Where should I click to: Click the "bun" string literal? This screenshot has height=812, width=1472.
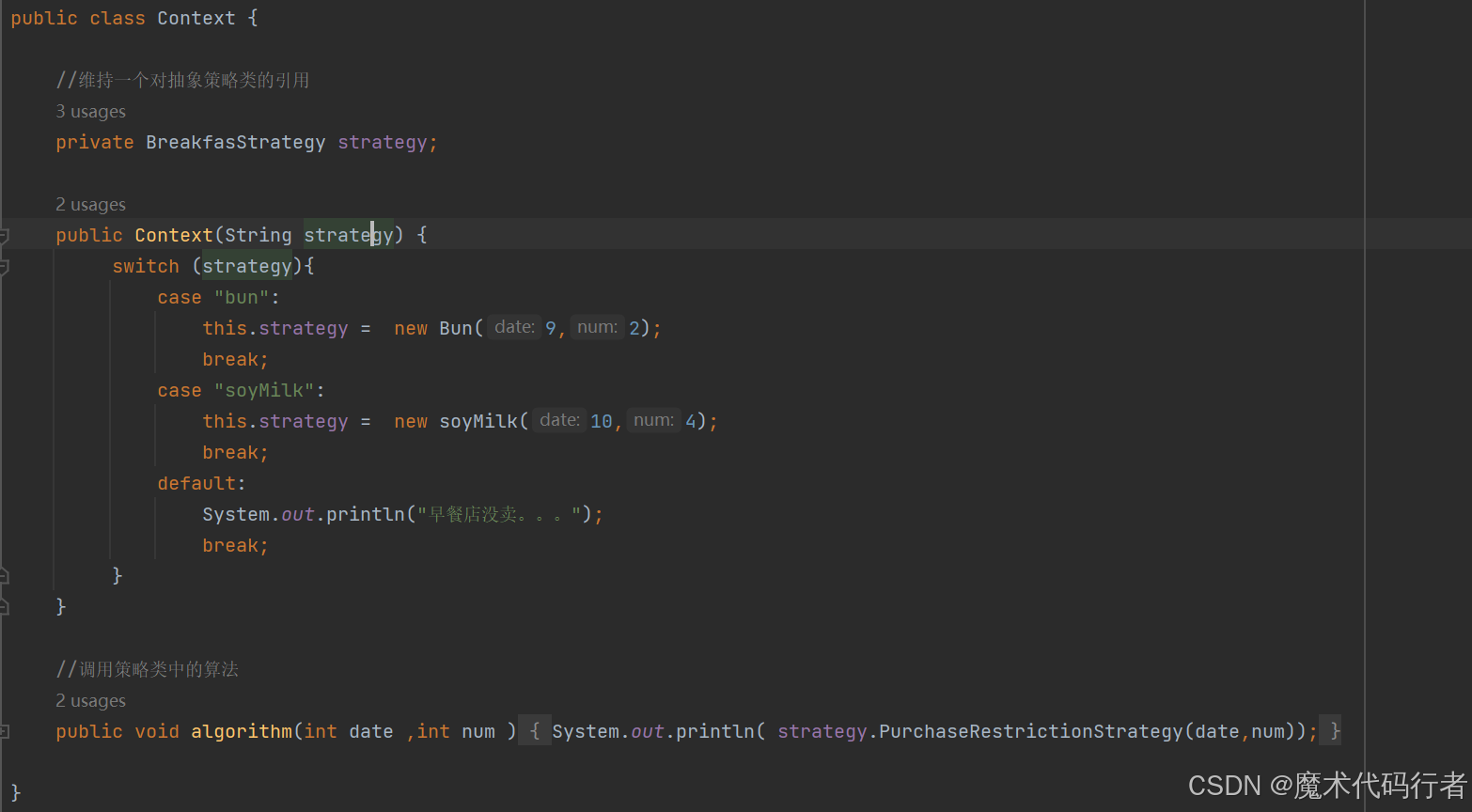242,297
